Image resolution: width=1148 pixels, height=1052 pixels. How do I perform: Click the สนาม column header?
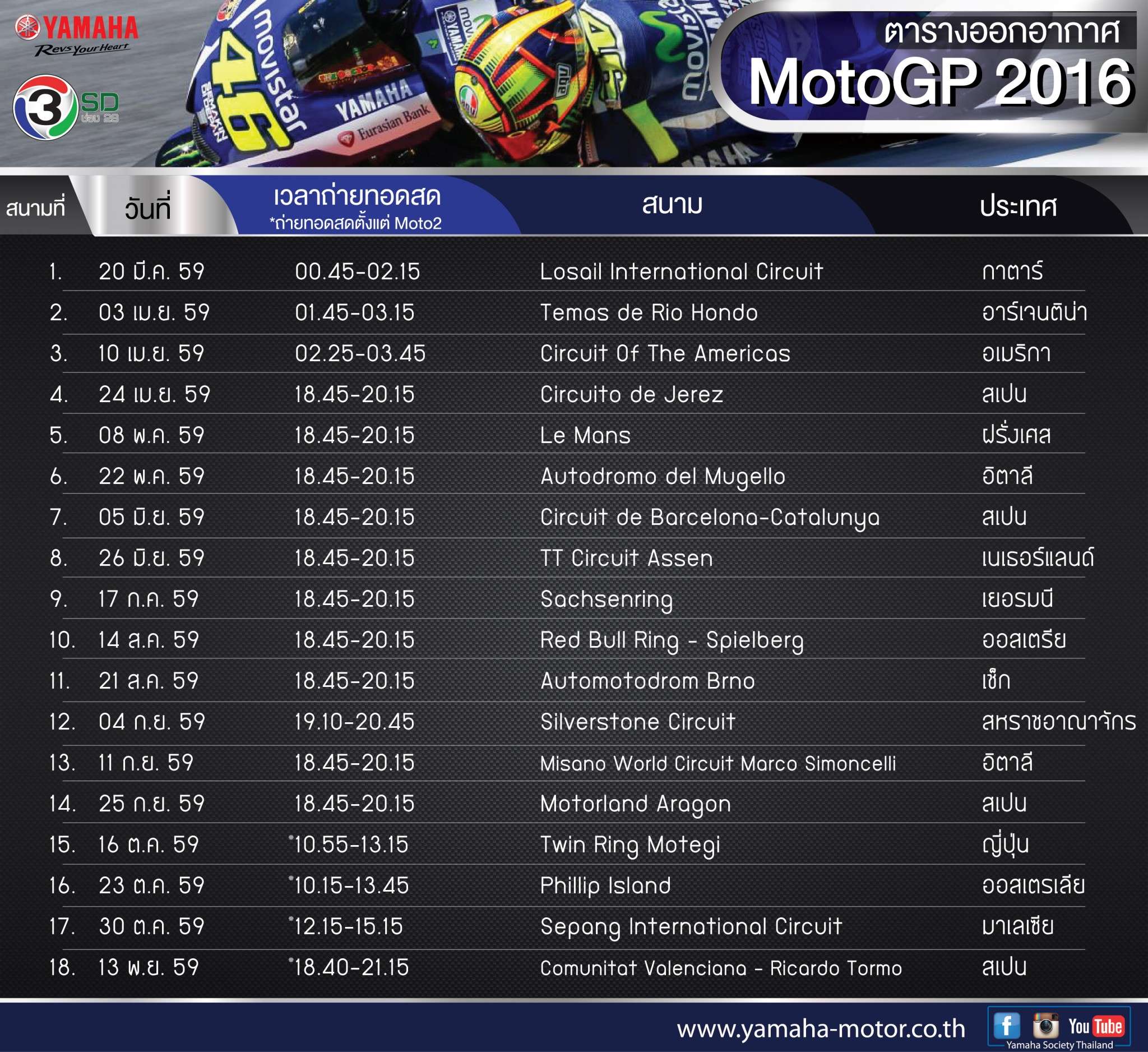(x=673, y=204)
